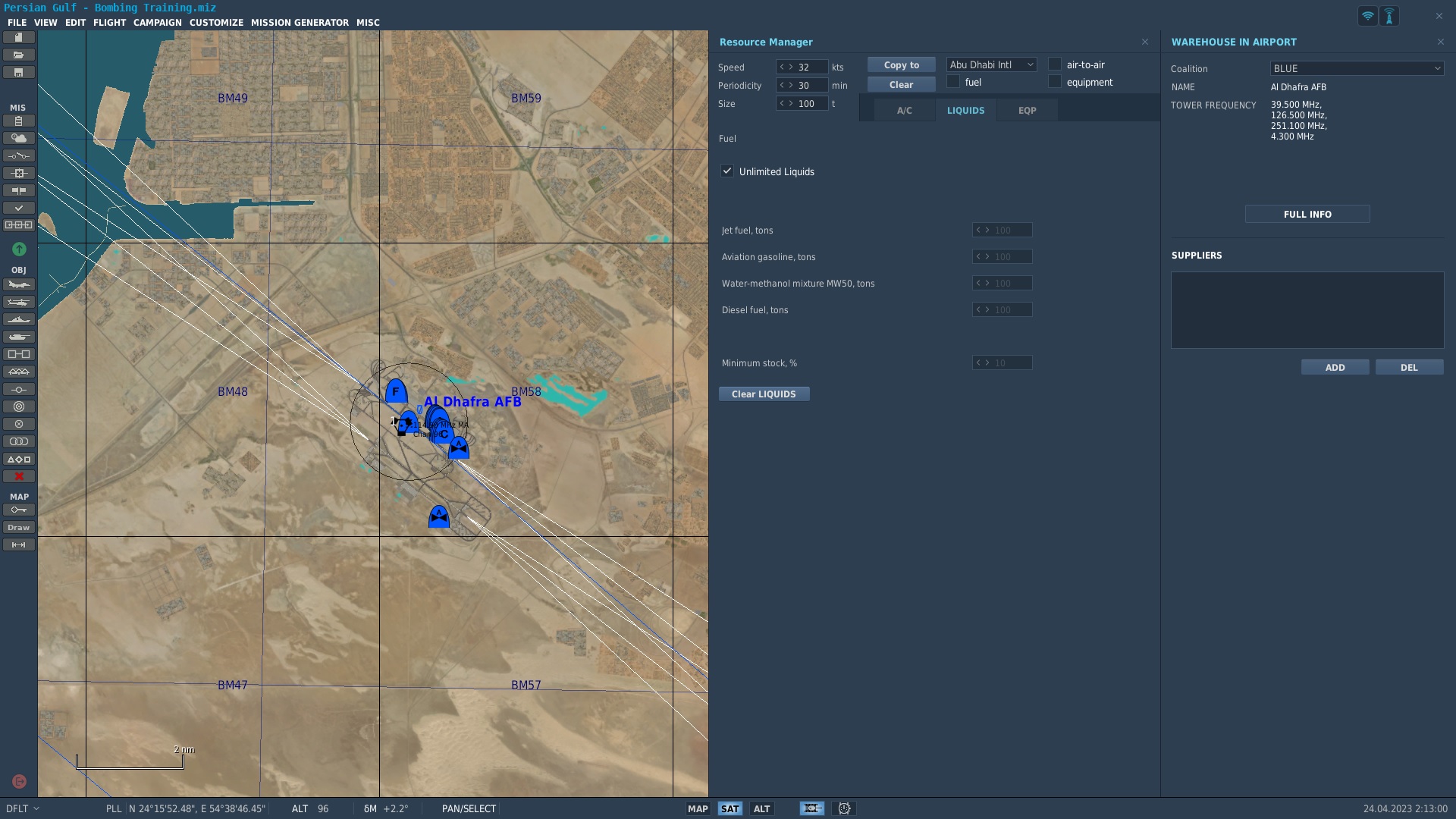Screen dimensions: 1456x819
Task: Open the signpost options icon
Action: (x=19, y=190)
